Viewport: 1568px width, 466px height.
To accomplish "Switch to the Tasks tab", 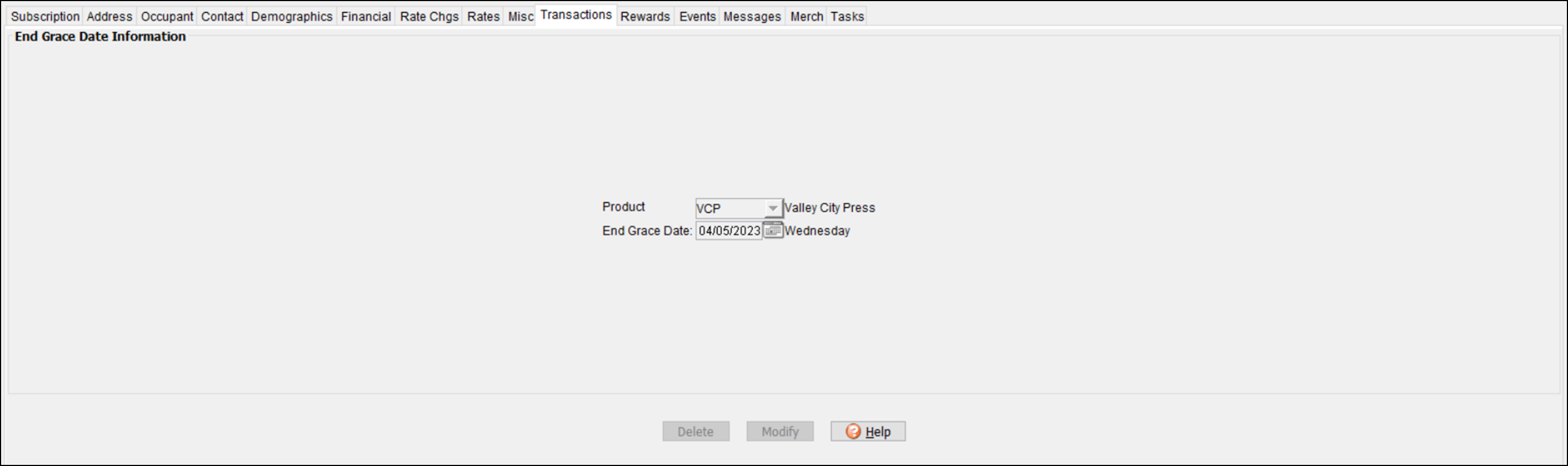I will click(847, 17).
